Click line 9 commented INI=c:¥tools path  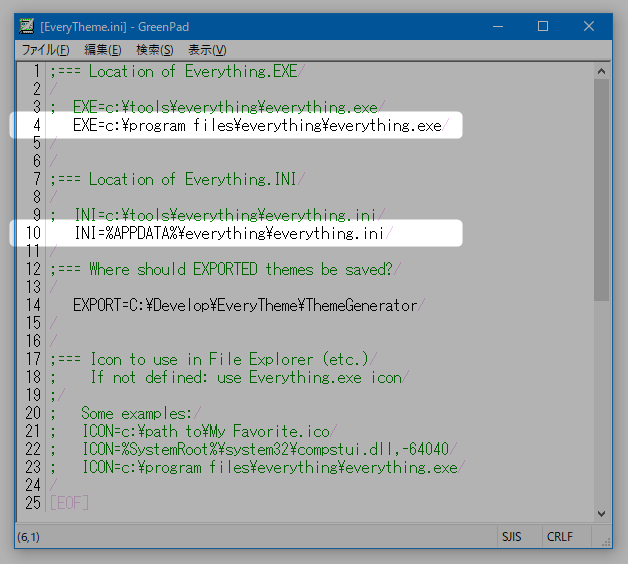click(x=213, y=215)
